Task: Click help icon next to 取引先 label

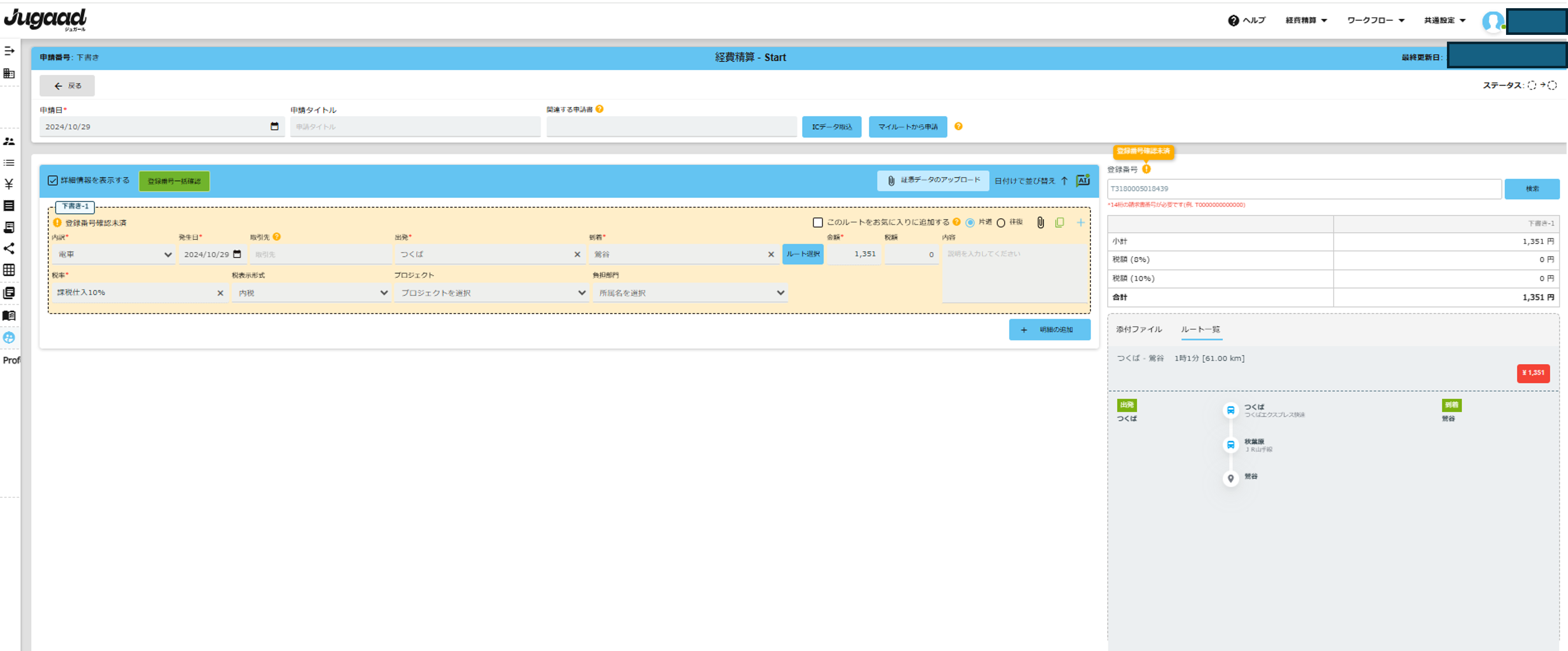Action: pos(277,237)
